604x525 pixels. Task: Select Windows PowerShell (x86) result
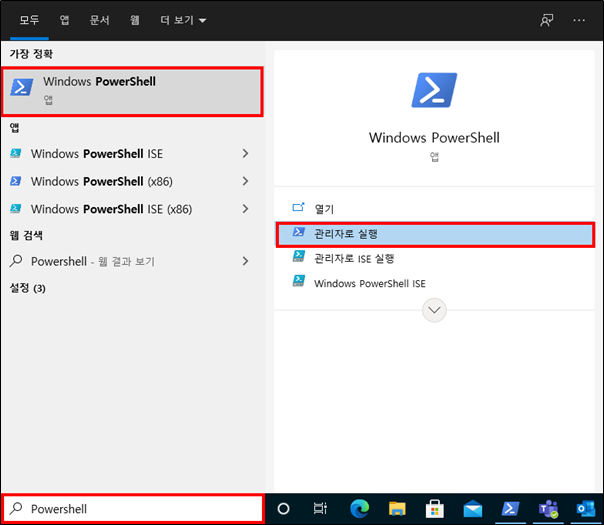[119, 181]
